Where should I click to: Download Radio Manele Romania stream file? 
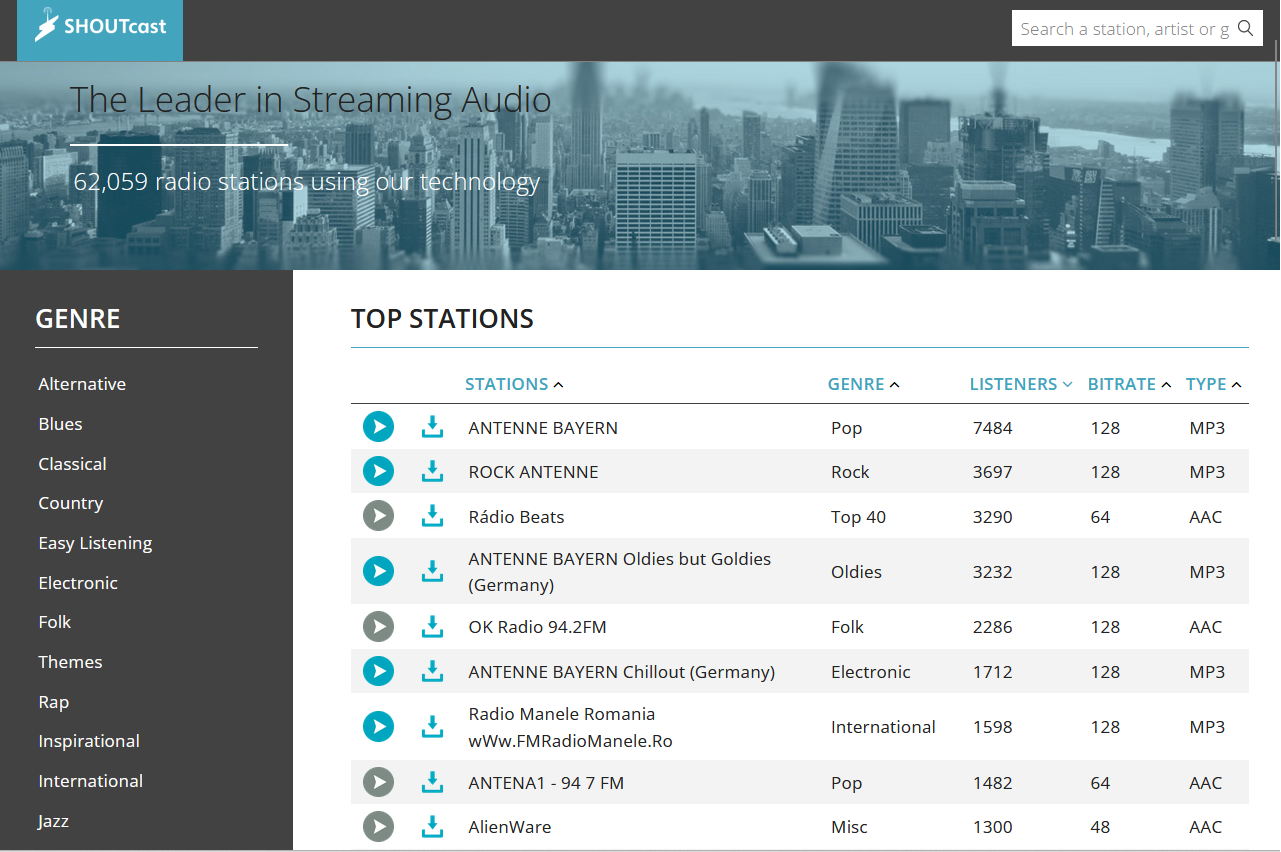[432, 726]
